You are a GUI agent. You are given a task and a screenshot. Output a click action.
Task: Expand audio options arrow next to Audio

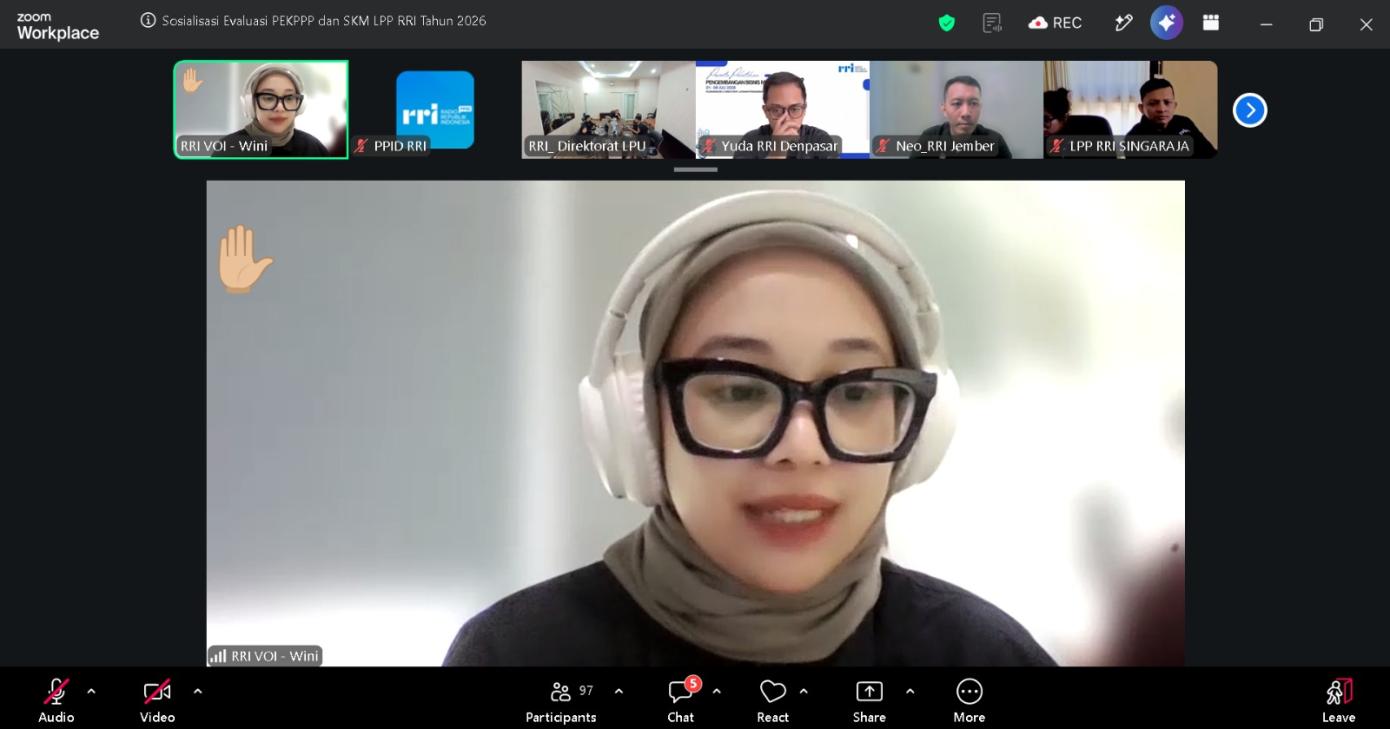(x=92, y=691)
